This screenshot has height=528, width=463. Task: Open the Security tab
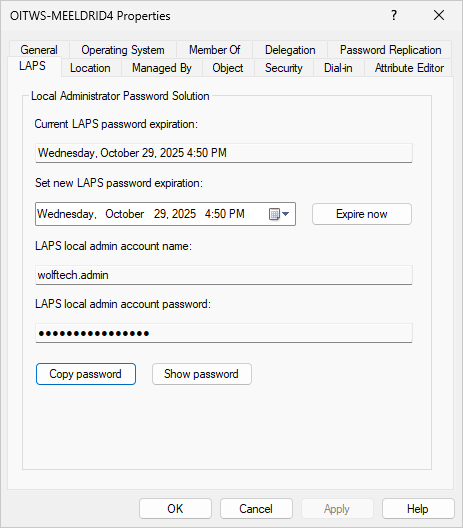tap(284, 68)
